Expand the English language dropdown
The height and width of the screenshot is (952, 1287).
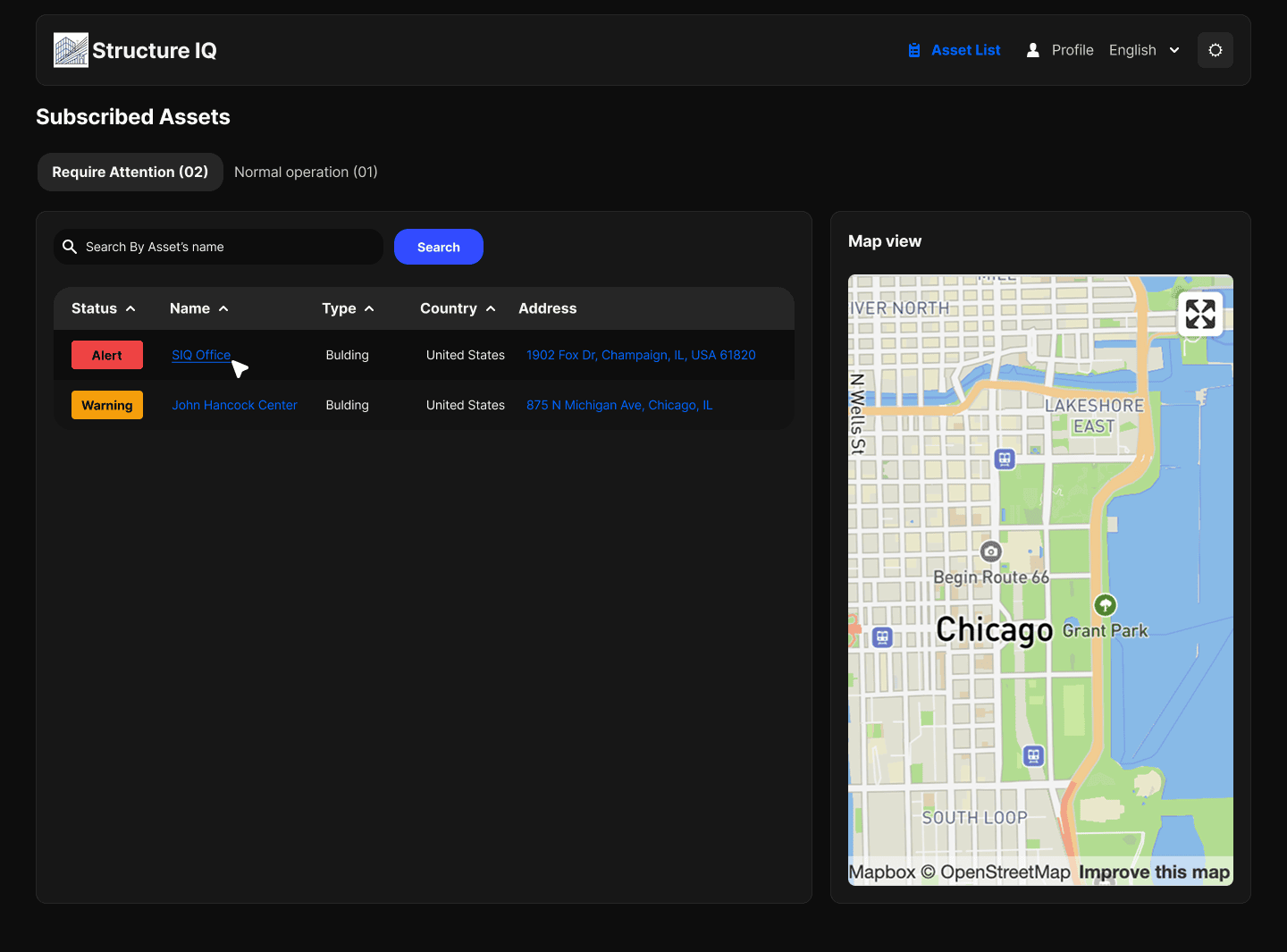1144,50
